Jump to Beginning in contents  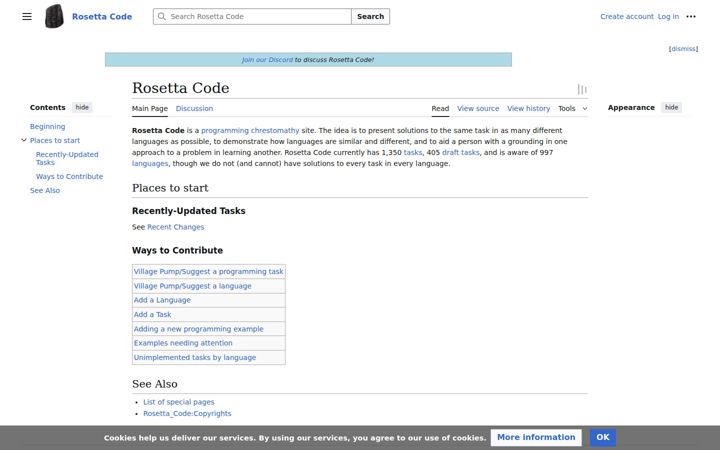point(47,126)
